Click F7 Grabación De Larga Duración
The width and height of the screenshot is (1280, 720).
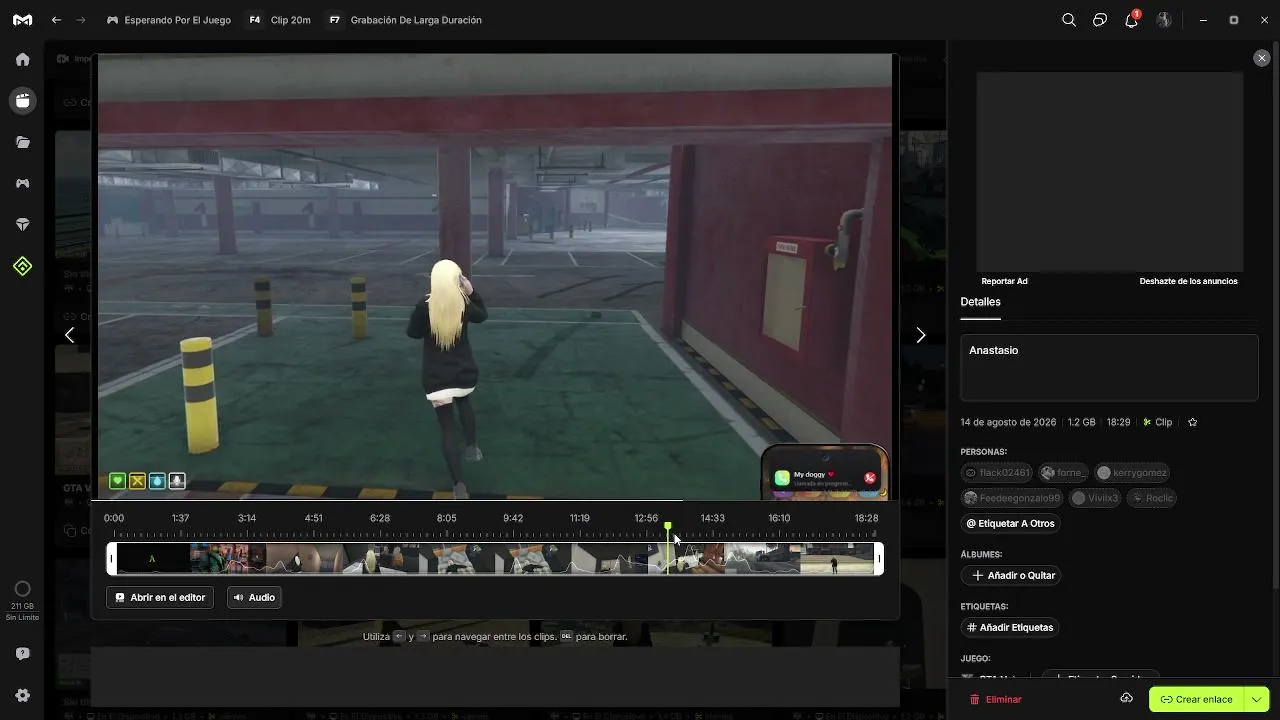pos(405,20)
